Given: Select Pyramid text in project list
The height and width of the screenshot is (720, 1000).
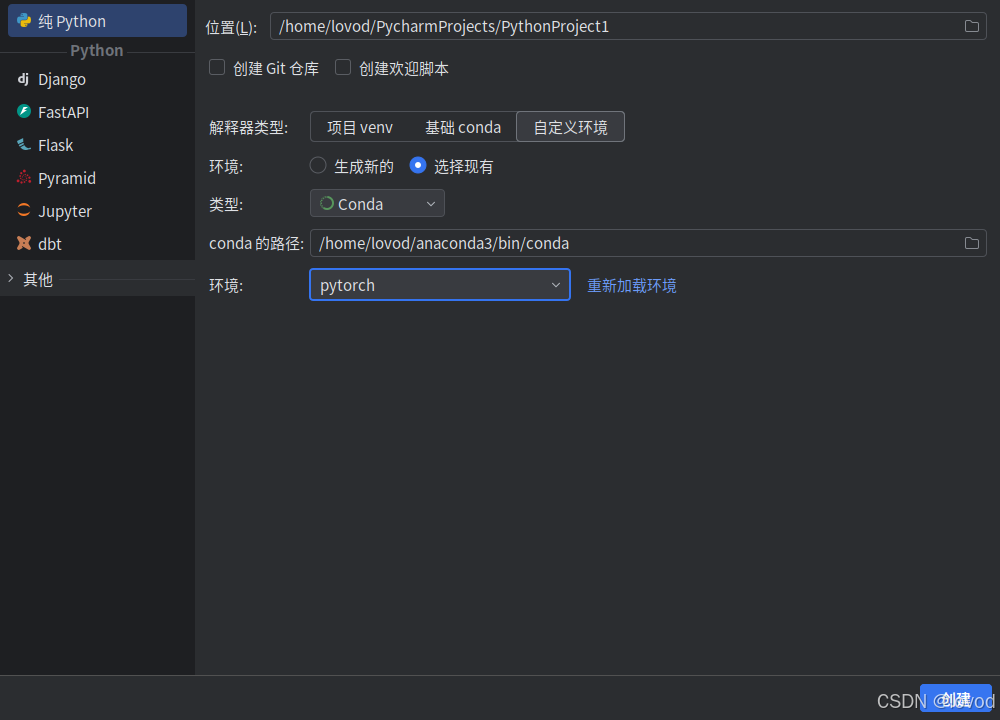Looking at the screenshot, I should click(67, 179).
